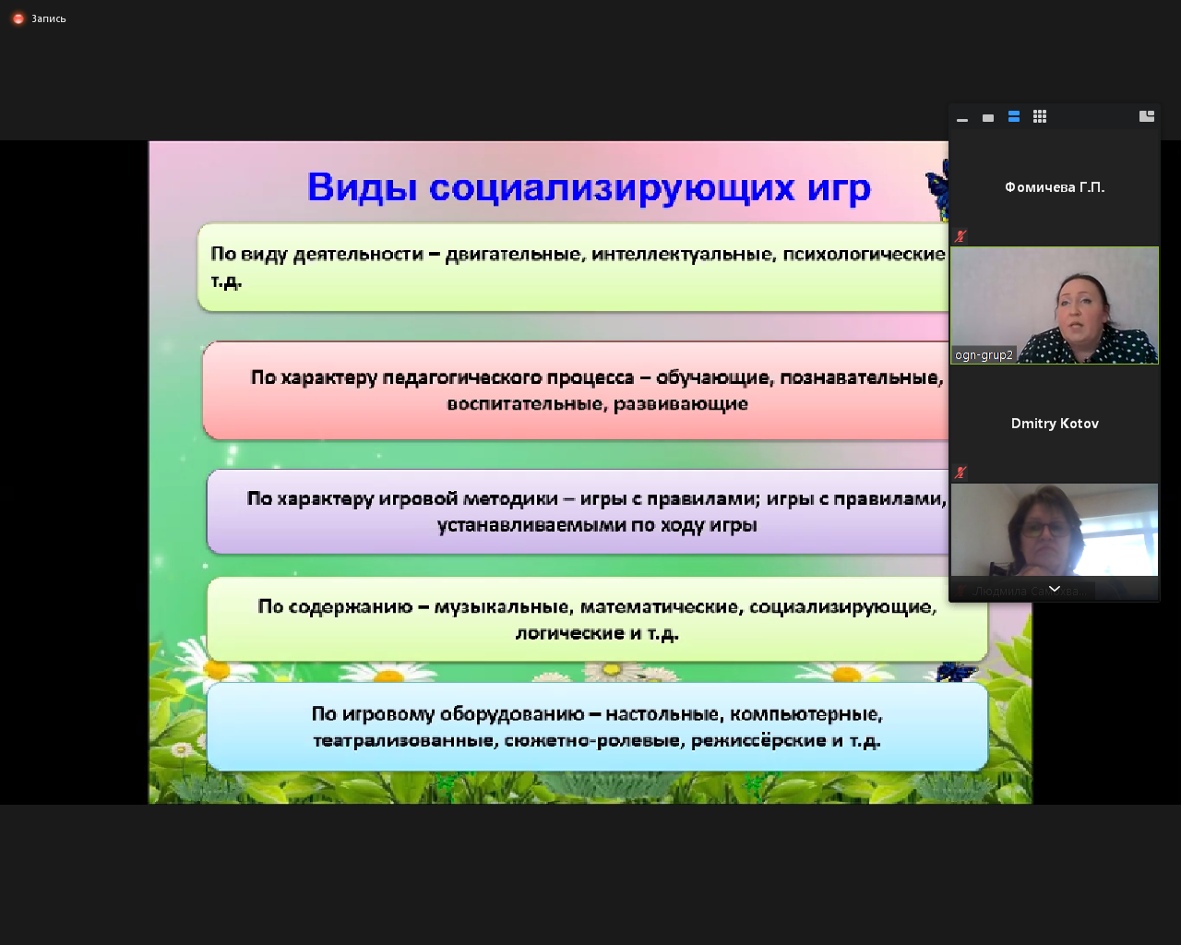Click the red recording indicator dot
This screenshot has height=945, width=1181.
click(x=18, y=19)
